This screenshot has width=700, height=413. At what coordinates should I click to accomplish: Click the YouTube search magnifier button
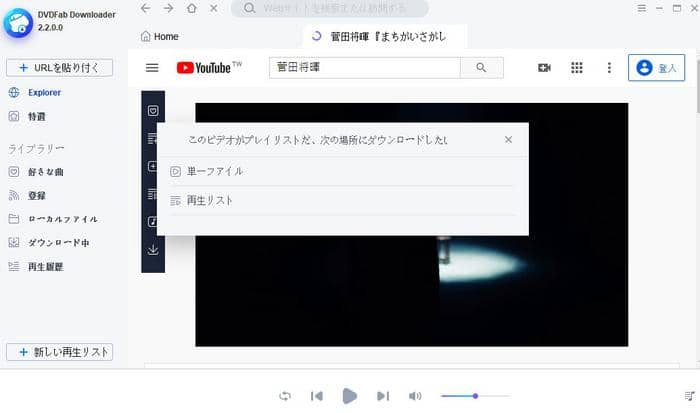pos(481,67)
